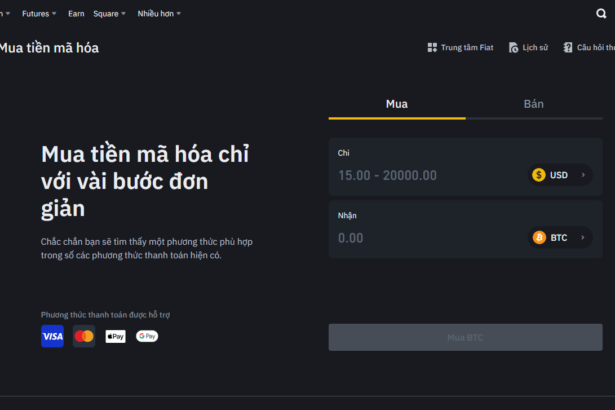This screenshot has width=615, height=410.
Task: Click the Mastercard payment logo
Action: coord(84,336)
